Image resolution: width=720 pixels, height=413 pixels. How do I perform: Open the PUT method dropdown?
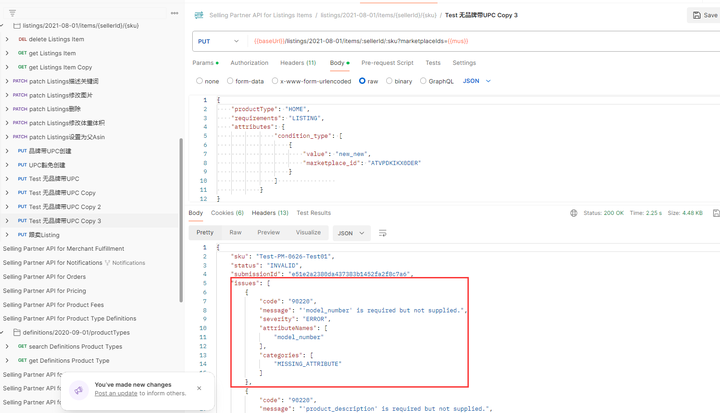(219, 41)
